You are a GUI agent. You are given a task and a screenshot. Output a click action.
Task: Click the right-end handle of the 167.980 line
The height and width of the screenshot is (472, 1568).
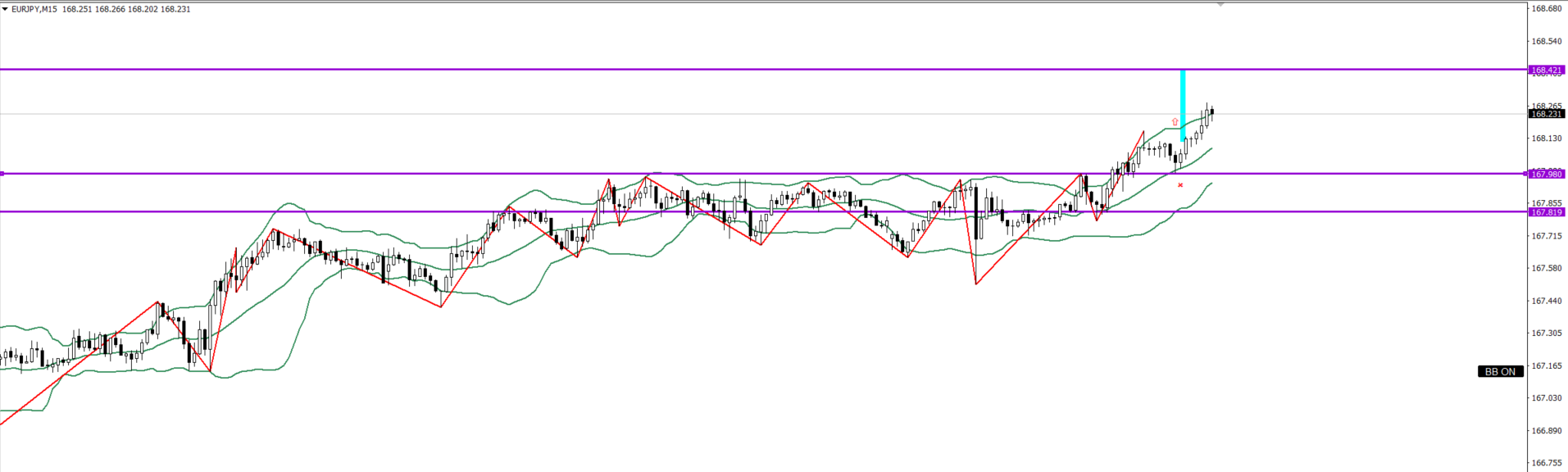[x=1525, y=174]
